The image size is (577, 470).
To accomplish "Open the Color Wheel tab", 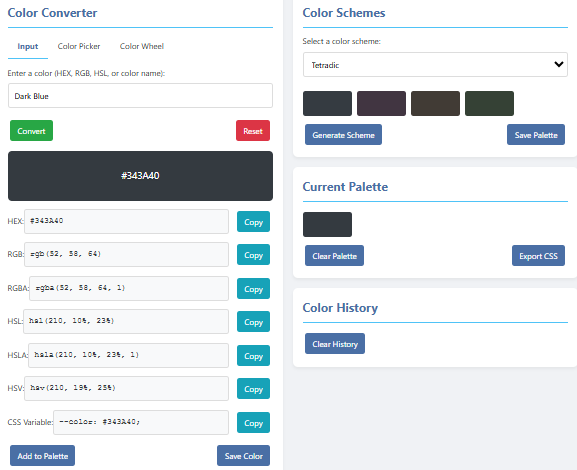I will (x=142, y=46).
